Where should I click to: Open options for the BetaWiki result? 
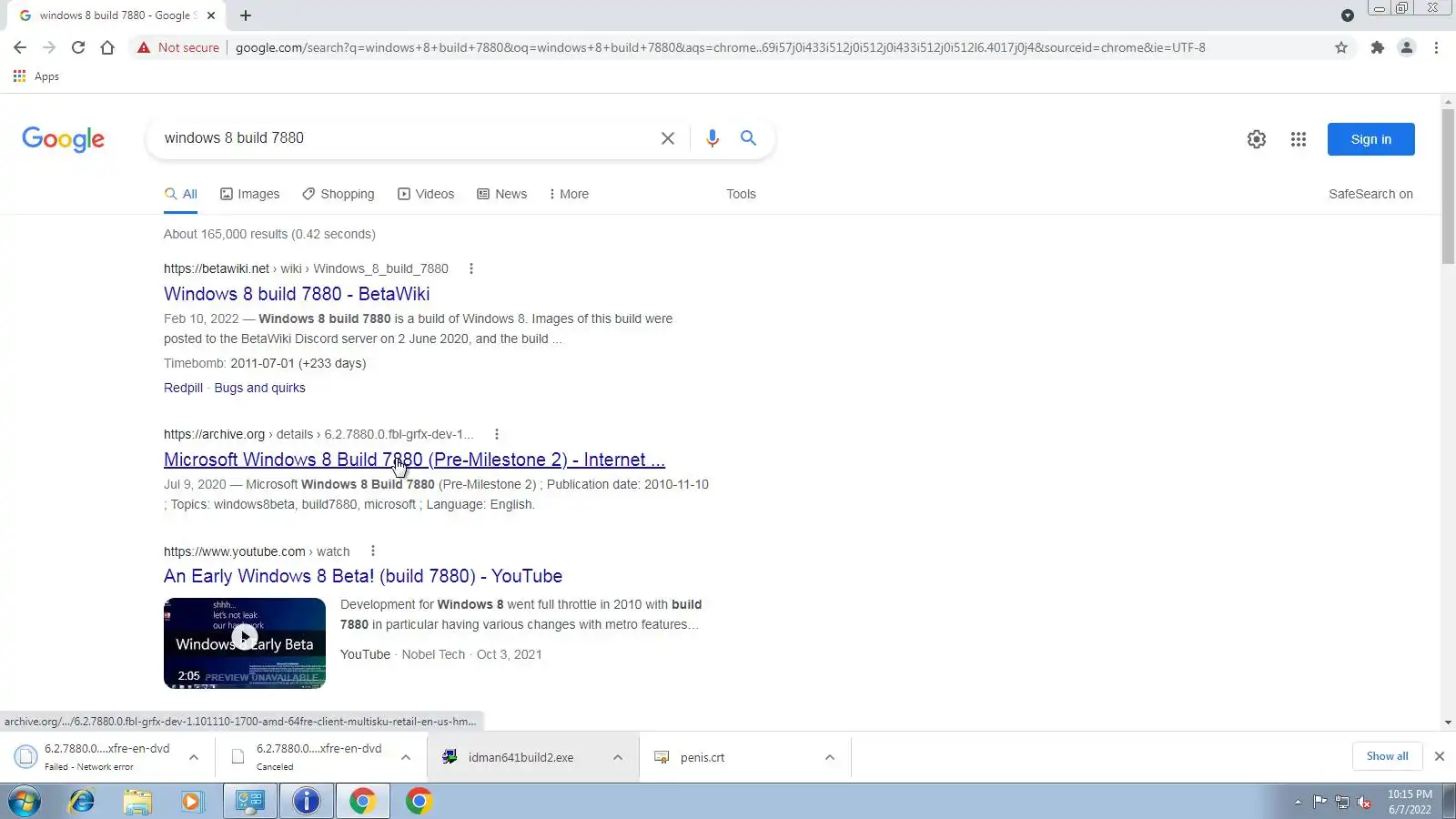pyautogui.click(x=470, y=268)
